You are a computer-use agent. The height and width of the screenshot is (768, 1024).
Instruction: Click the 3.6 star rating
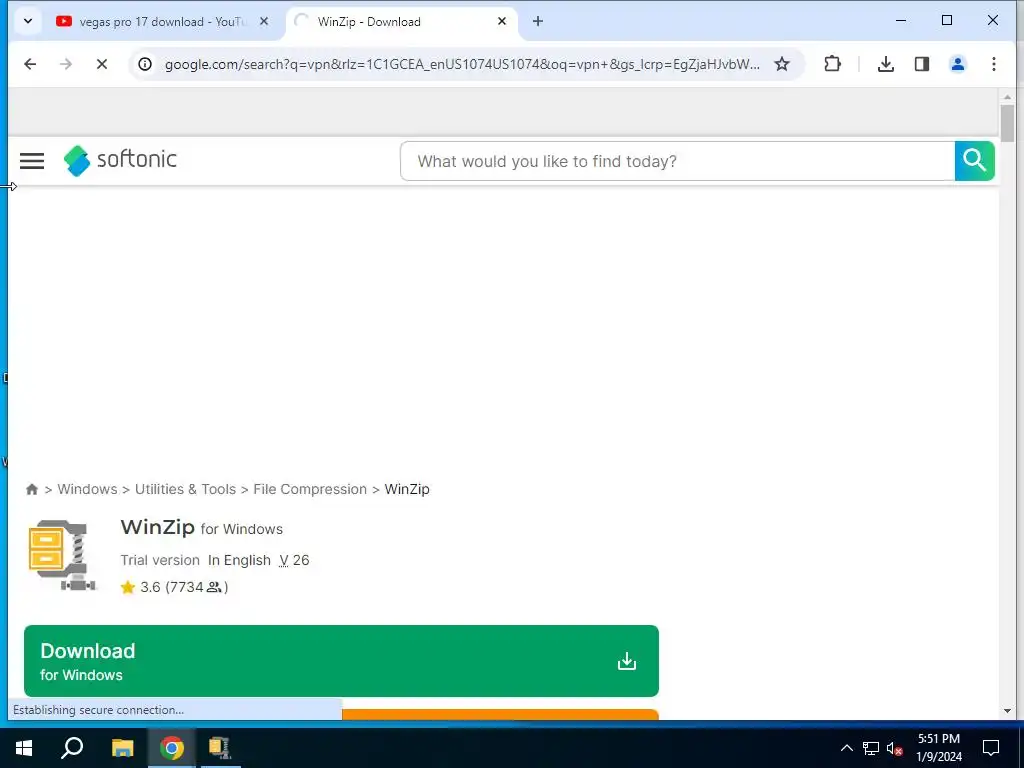(174, 587)
